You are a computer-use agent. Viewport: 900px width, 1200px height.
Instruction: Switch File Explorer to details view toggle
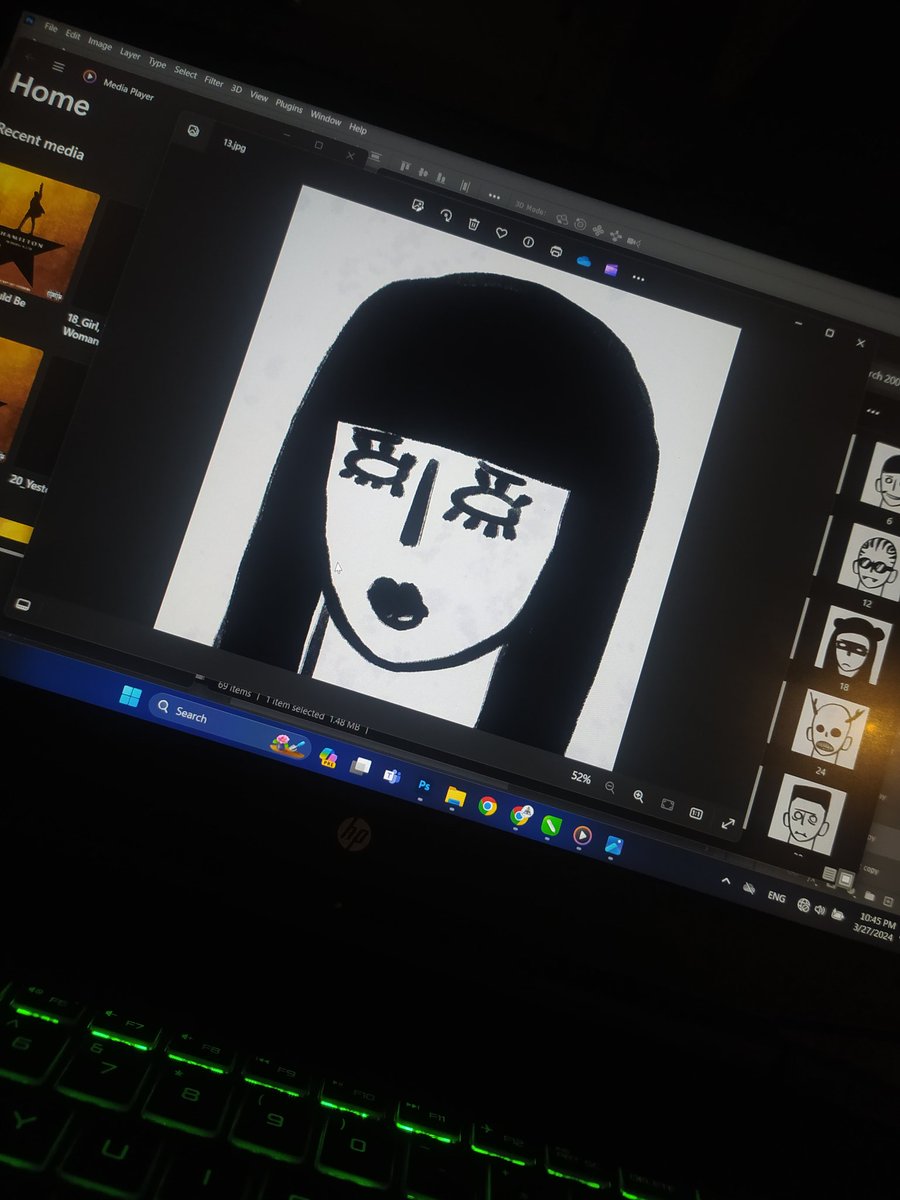[829, 875]
